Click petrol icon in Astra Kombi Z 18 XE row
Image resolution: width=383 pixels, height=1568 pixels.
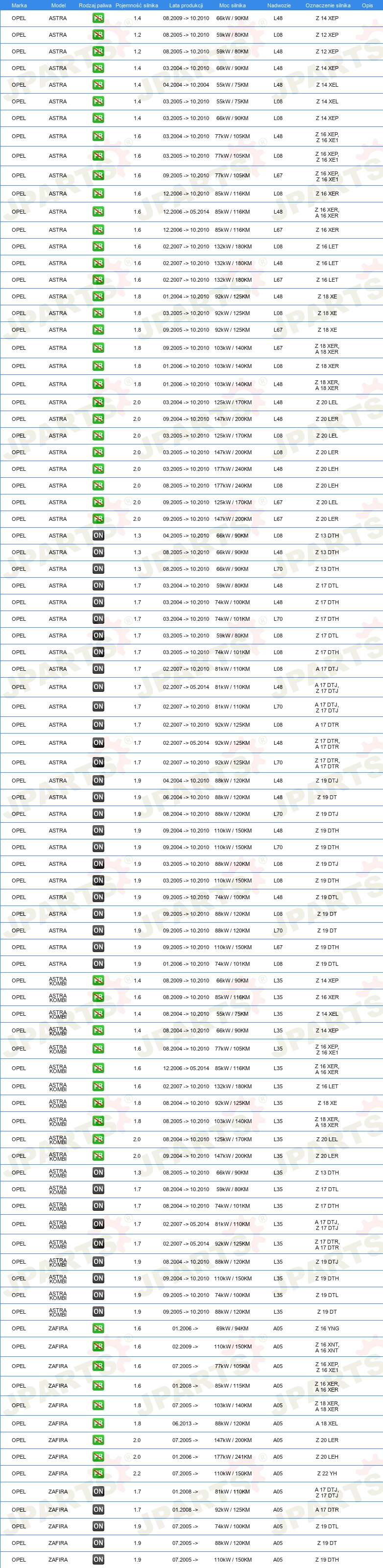pyautogui.click(x=98, y=1103)
